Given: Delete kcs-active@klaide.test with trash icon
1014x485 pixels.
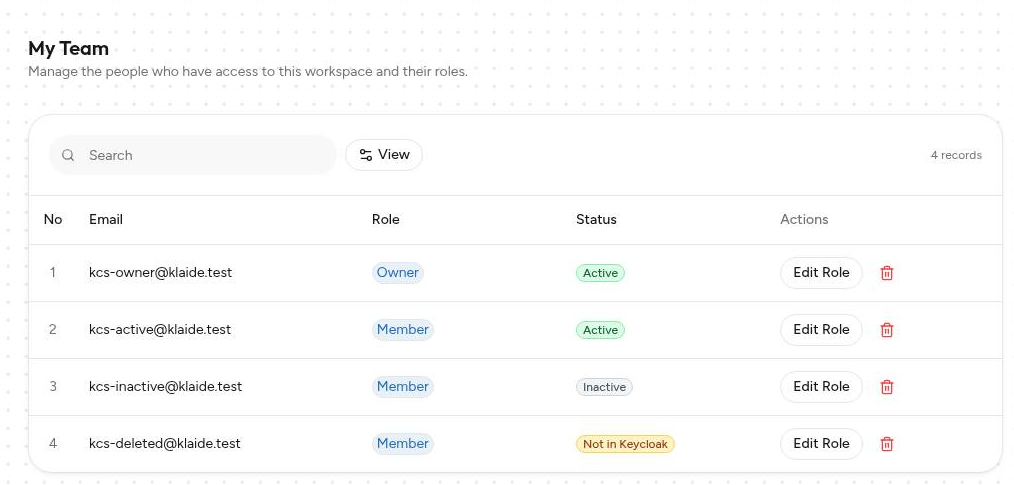Looking at the screenshot, I should [x=887, y=330].
